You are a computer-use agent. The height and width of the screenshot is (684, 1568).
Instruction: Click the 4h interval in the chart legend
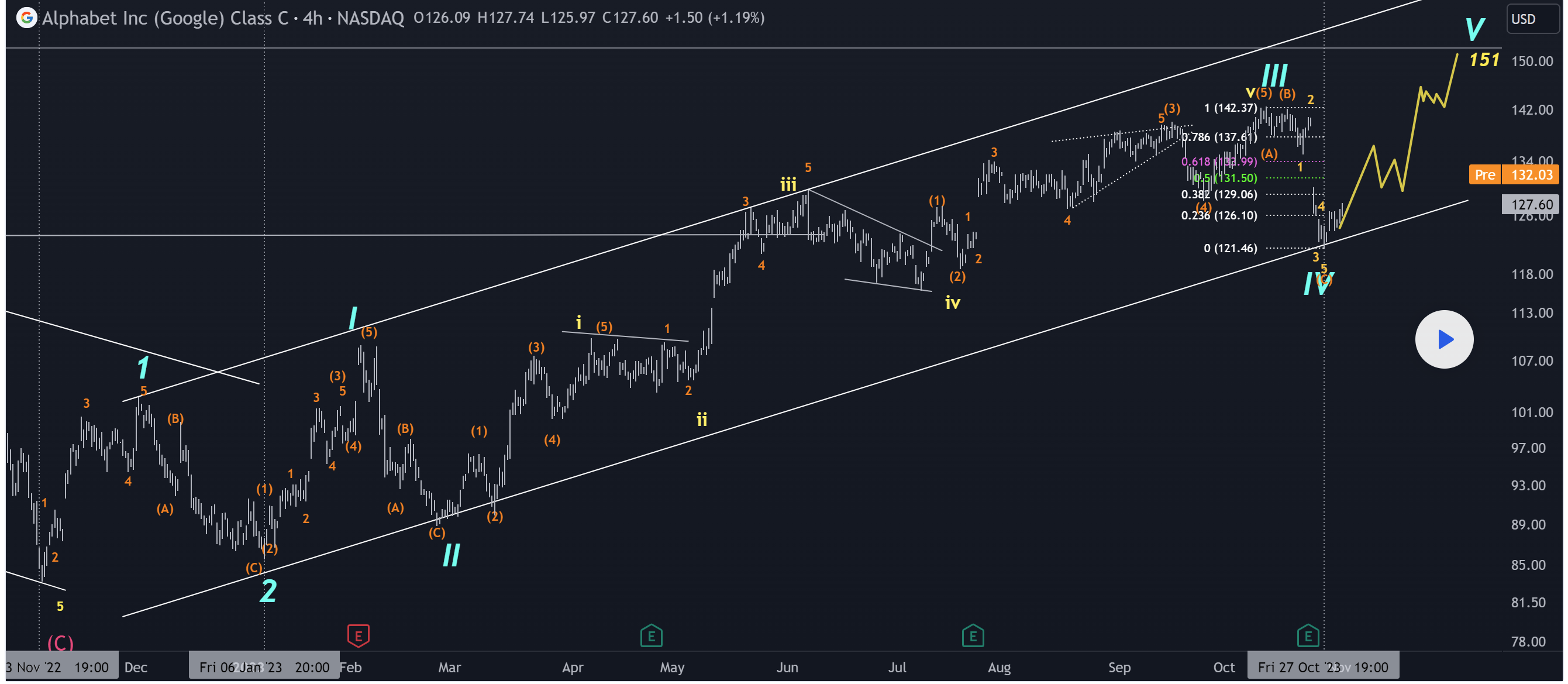(x=312, y=18)
